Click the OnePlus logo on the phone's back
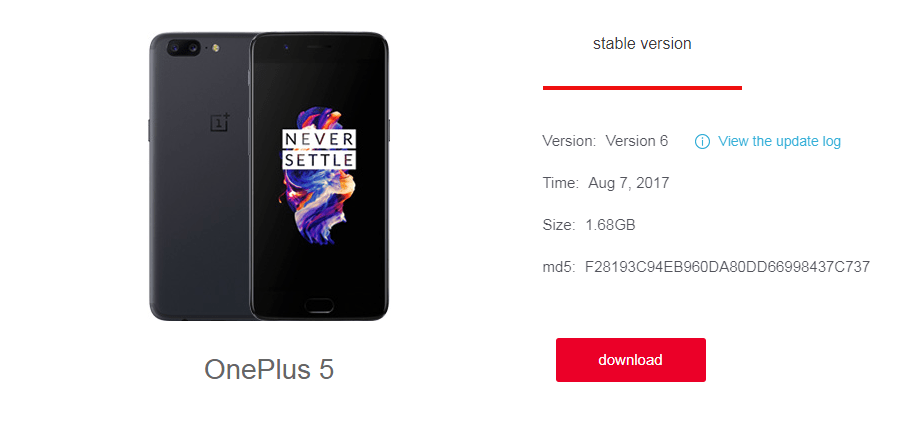The image size is (922, 431). [220, 122]
